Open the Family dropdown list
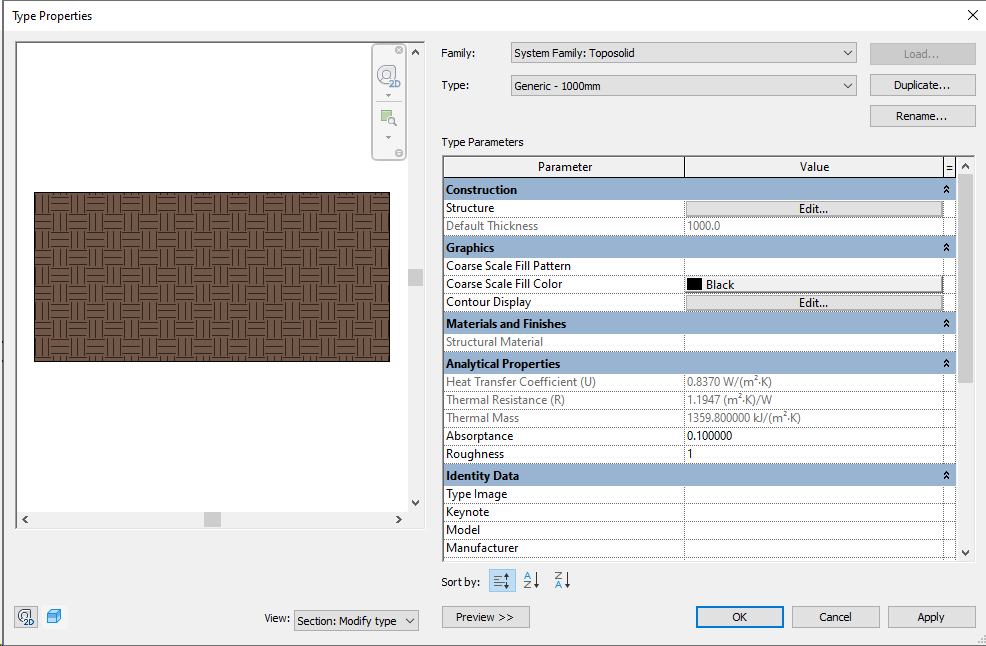Viewport: 986px width, 646px height. point(848,53)
